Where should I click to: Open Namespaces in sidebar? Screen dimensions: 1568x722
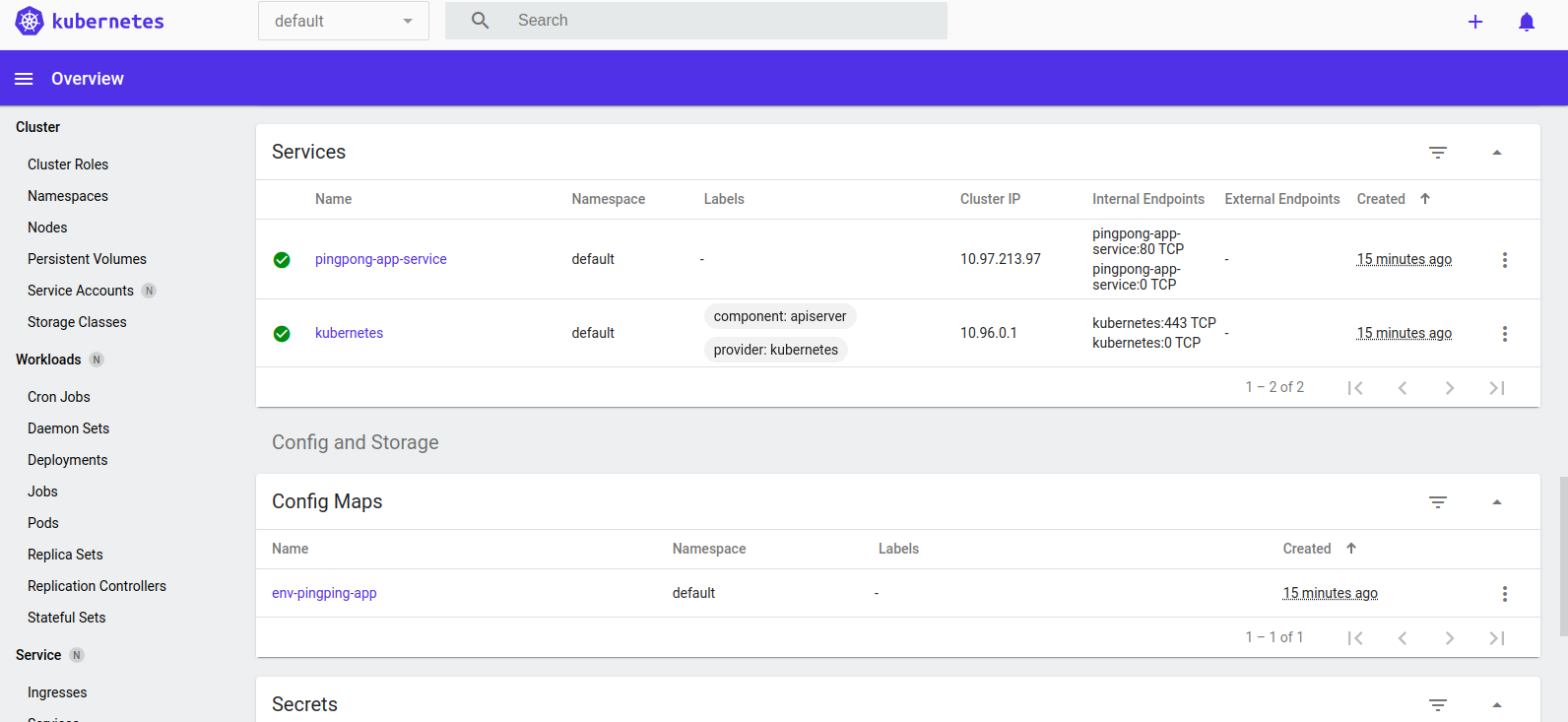point(68,196)
